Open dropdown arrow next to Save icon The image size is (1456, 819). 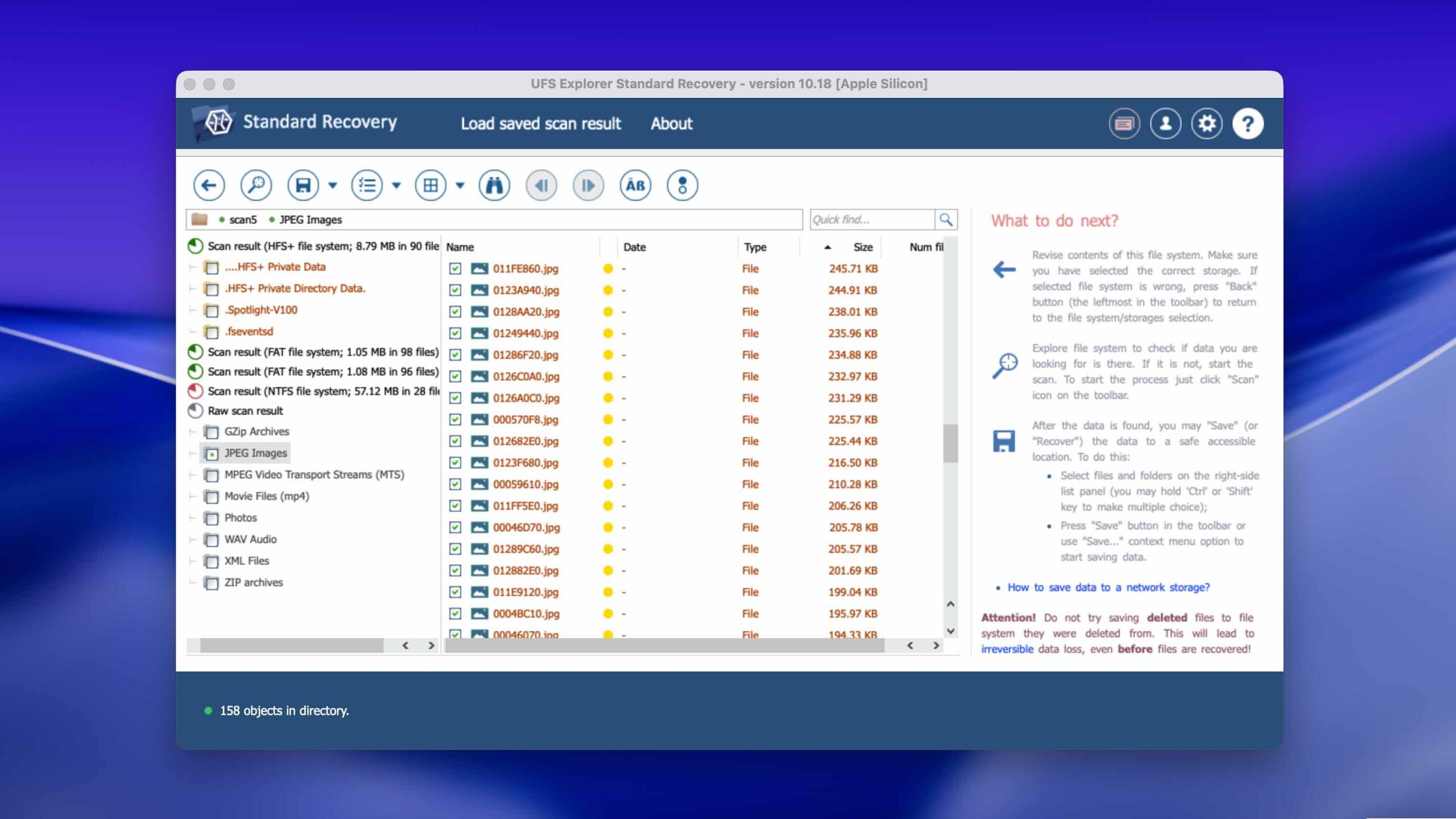pos(333,185)
